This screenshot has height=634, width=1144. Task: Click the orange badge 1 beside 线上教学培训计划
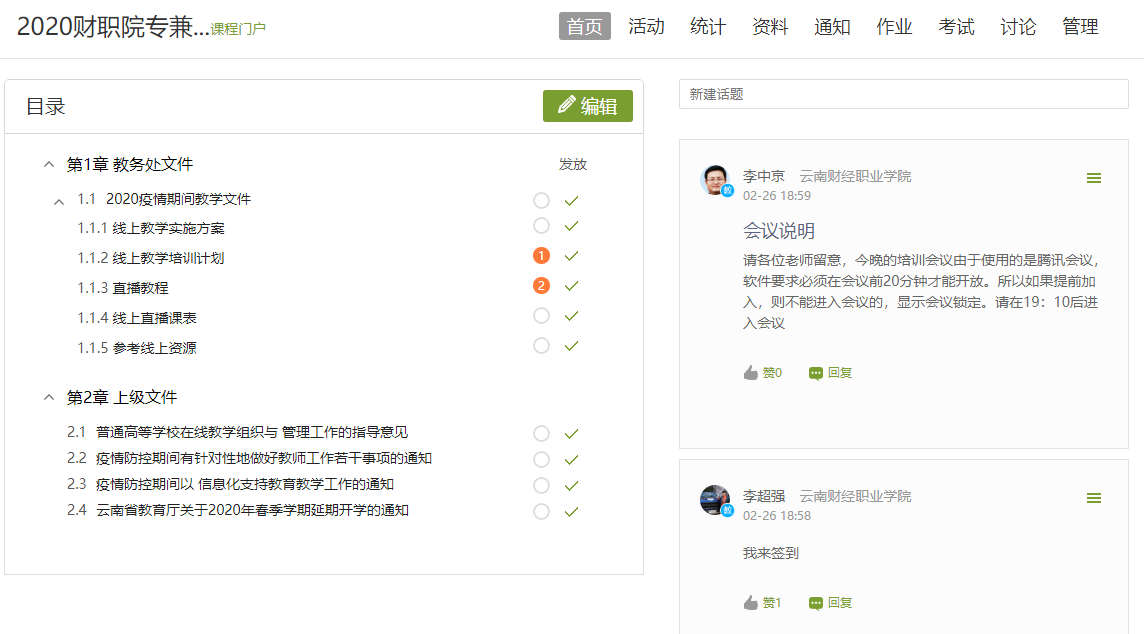pos(541,256)
